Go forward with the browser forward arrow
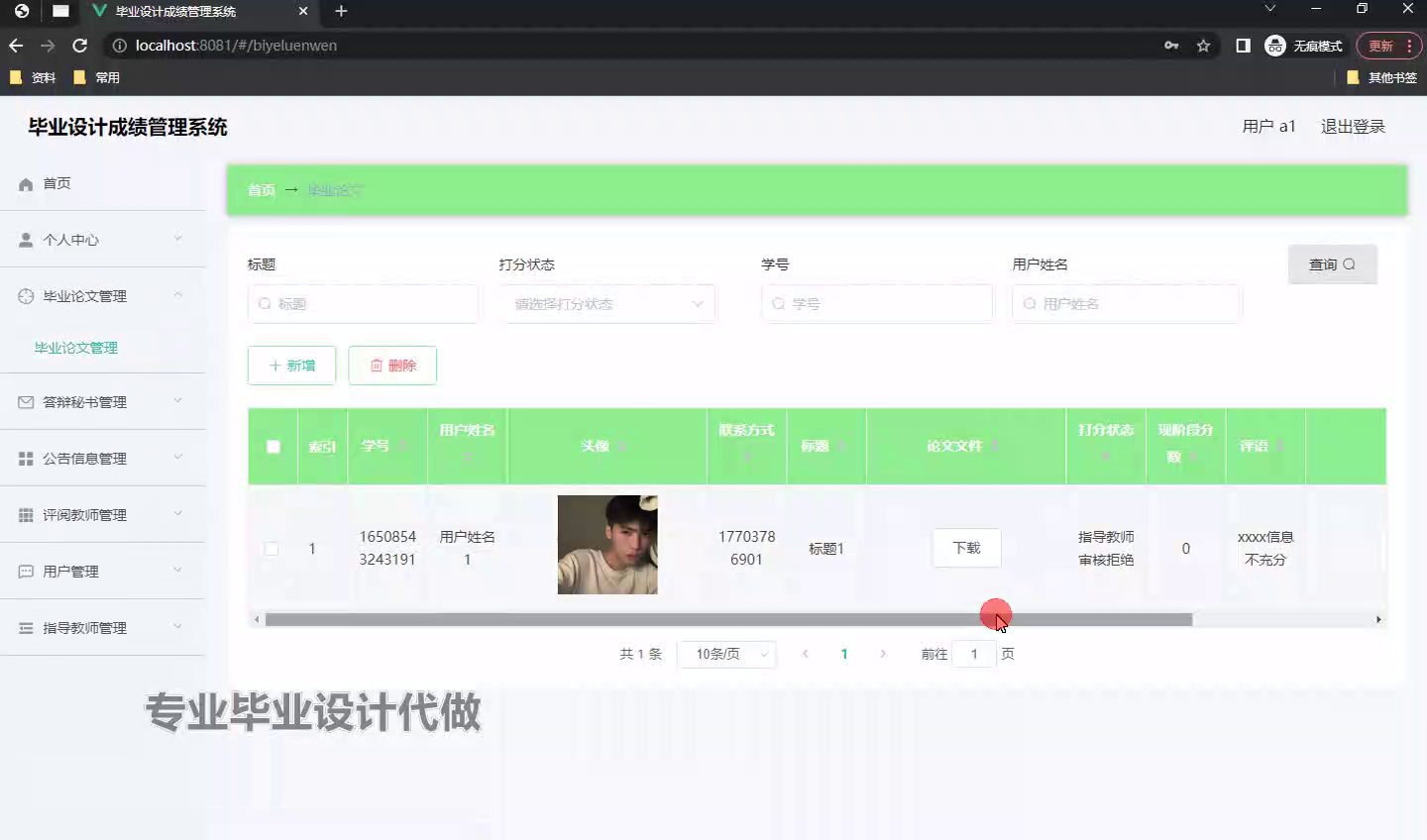 click(48, 46)
